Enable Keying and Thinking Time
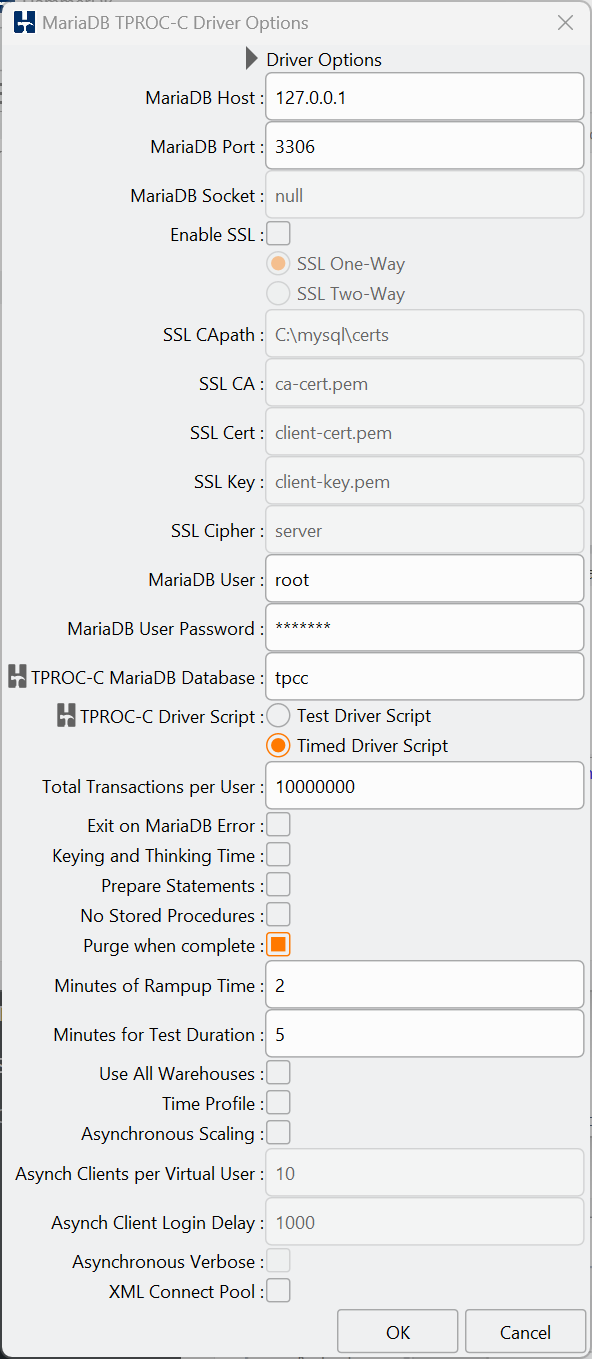Screen dimensions: 592x1359 278,855
